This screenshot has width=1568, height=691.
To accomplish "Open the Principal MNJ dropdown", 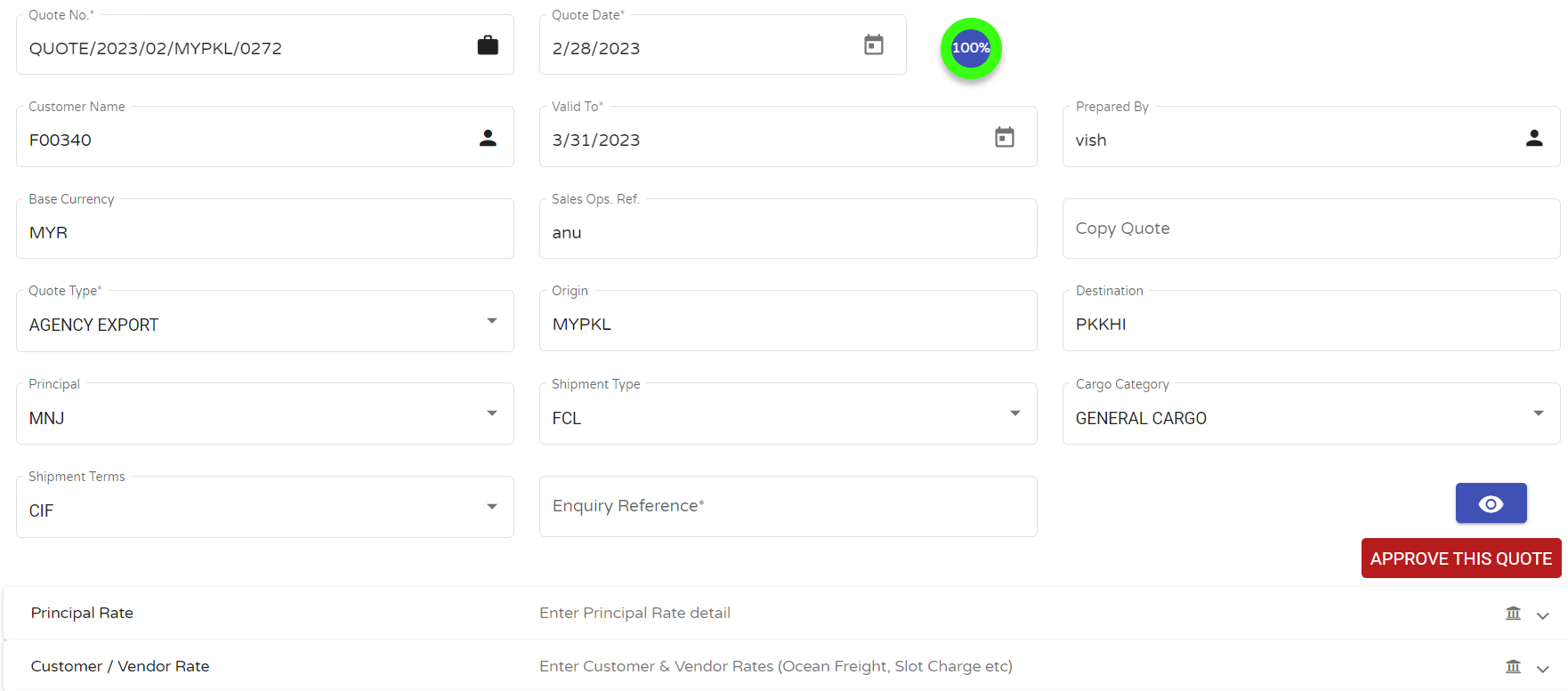I will point(265,414).
